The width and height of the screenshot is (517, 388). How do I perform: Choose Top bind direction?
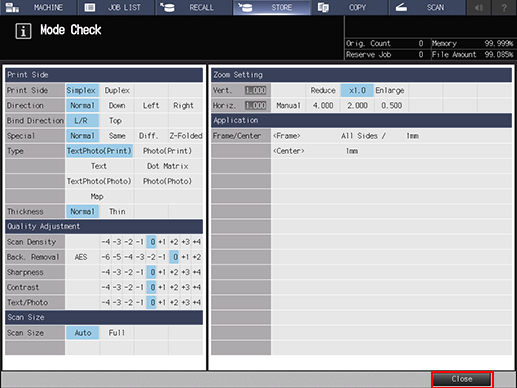coord(115,121)
